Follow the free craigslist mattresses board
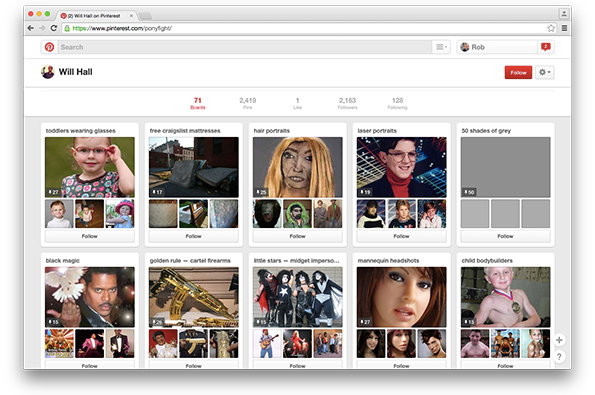The image size is (595, 395). pyautogui.click(x=194, y=236)
